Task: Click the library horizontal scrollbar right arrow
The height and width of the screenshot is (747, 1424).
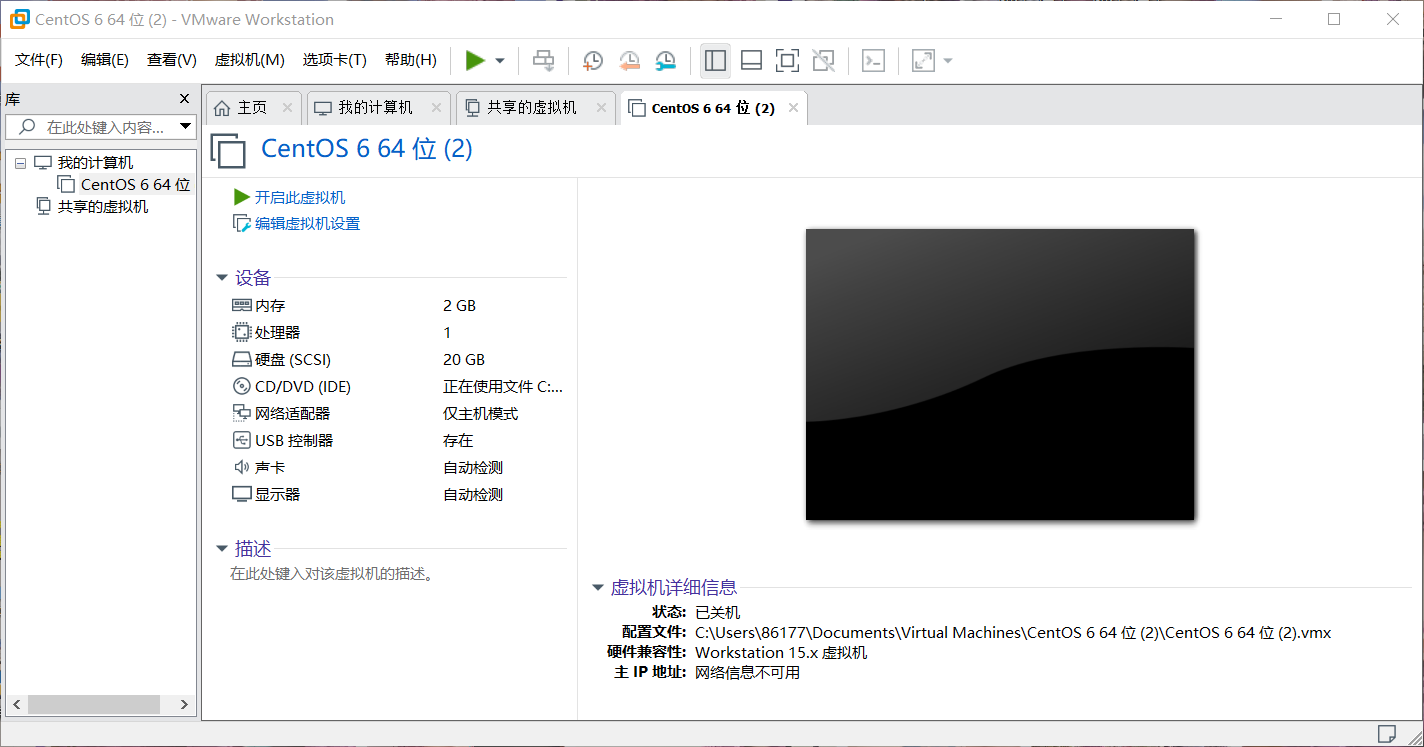Action: point(184,704)
